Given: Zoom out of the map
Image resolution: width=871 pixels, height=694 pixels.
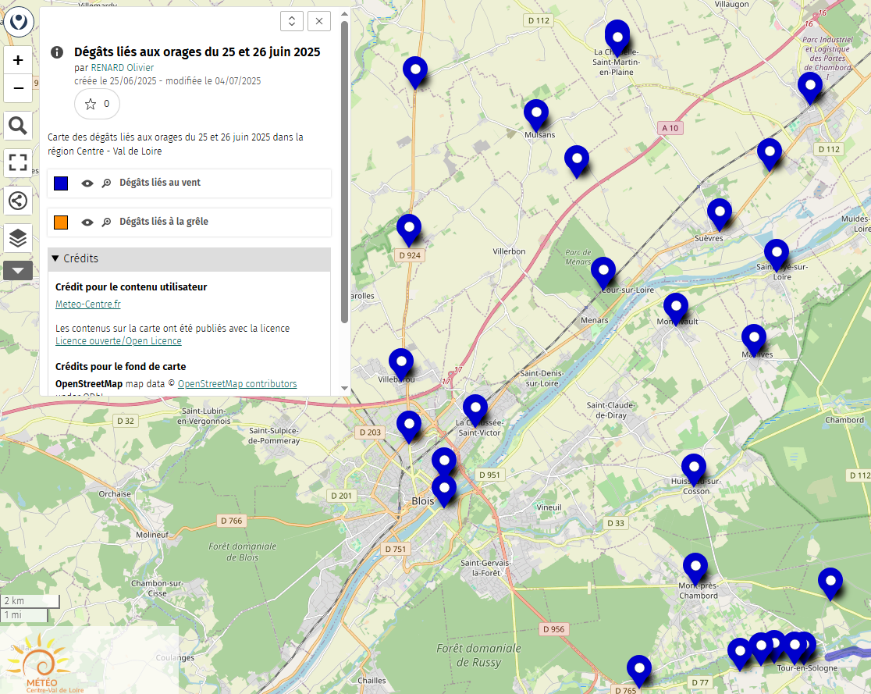Looking at the screenshot, I should tap(18, 88).
